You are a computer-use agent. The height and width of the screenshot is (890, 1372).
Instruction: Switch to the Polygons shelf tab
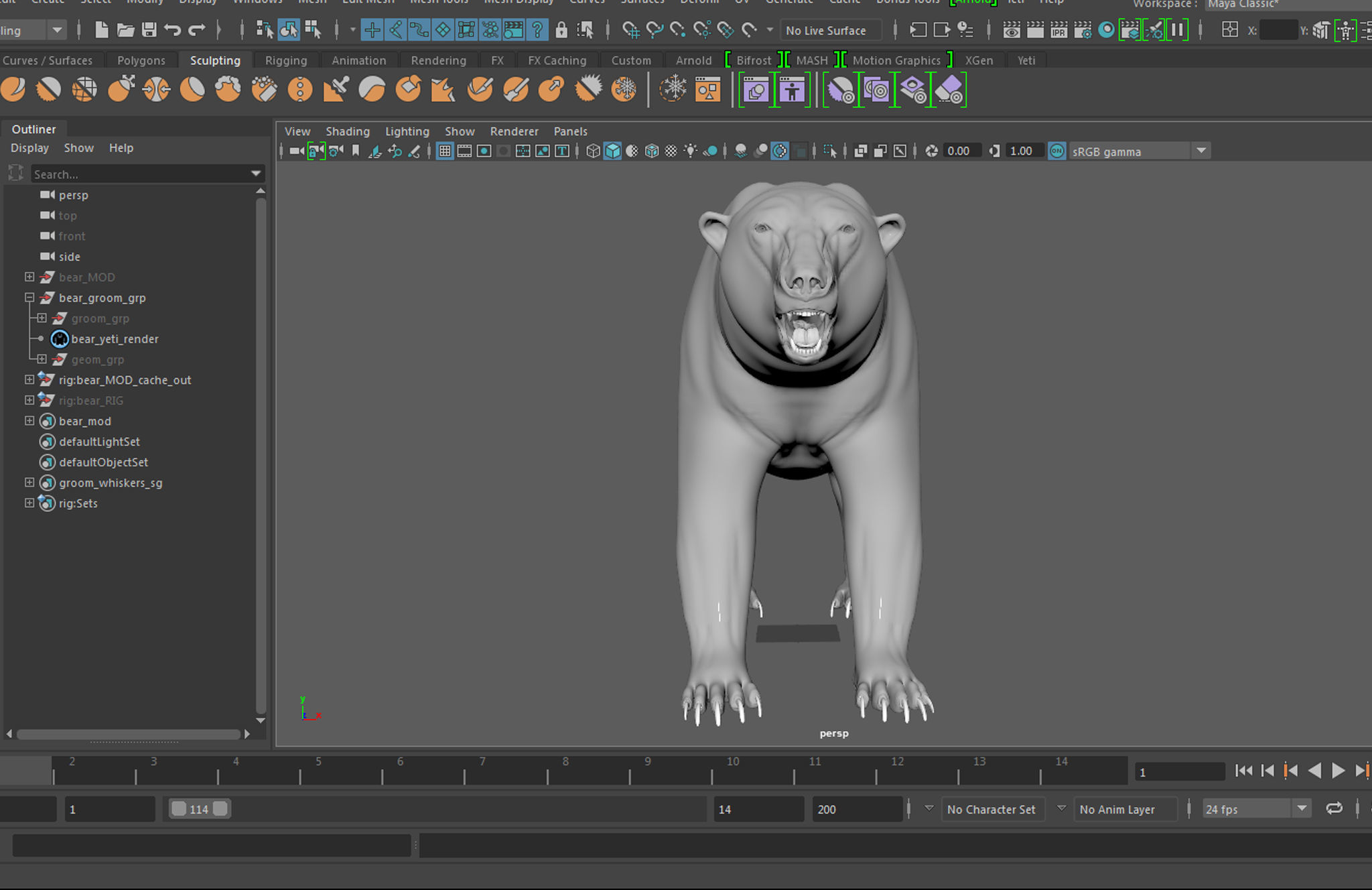[x=141, y=60]
